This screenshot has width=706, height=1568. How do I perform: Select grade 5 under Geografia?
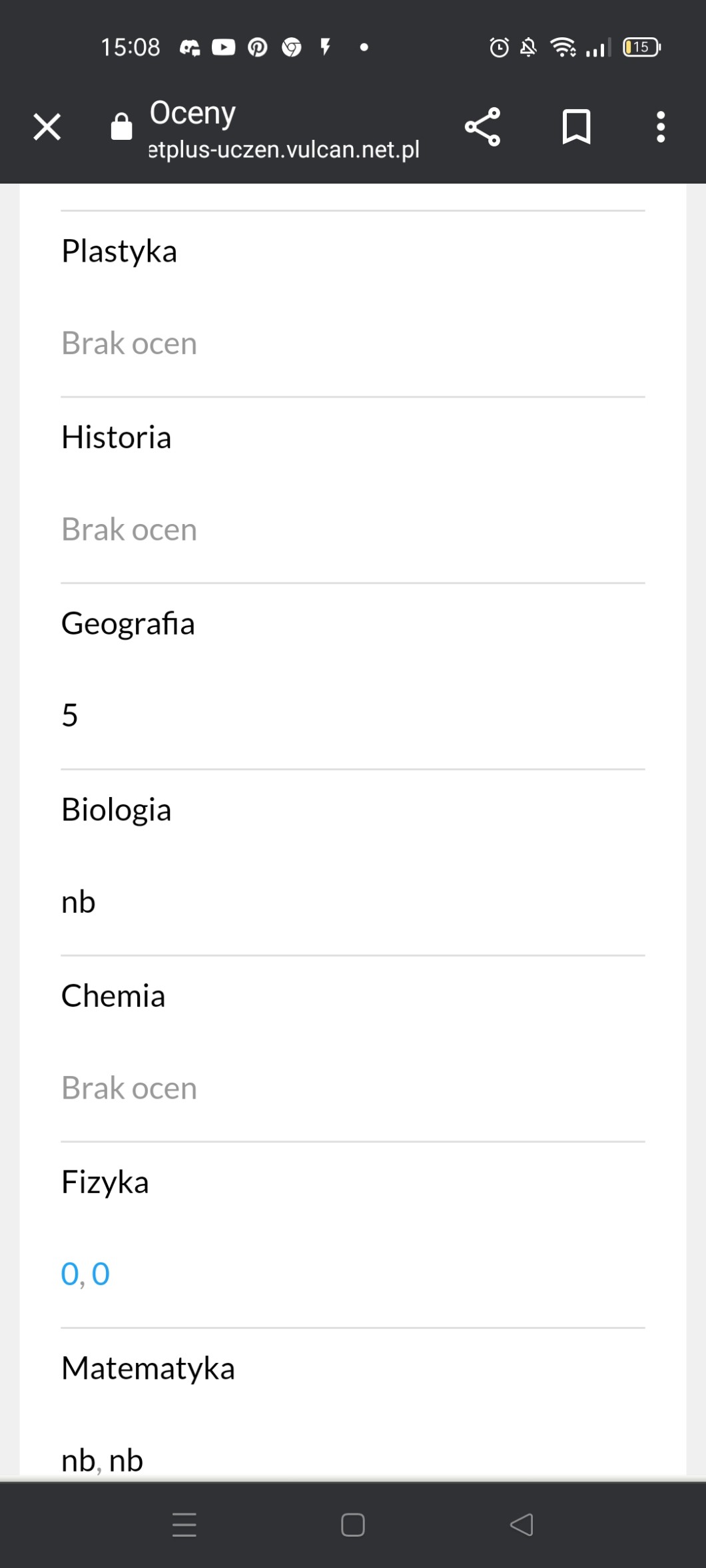[70, 715]
